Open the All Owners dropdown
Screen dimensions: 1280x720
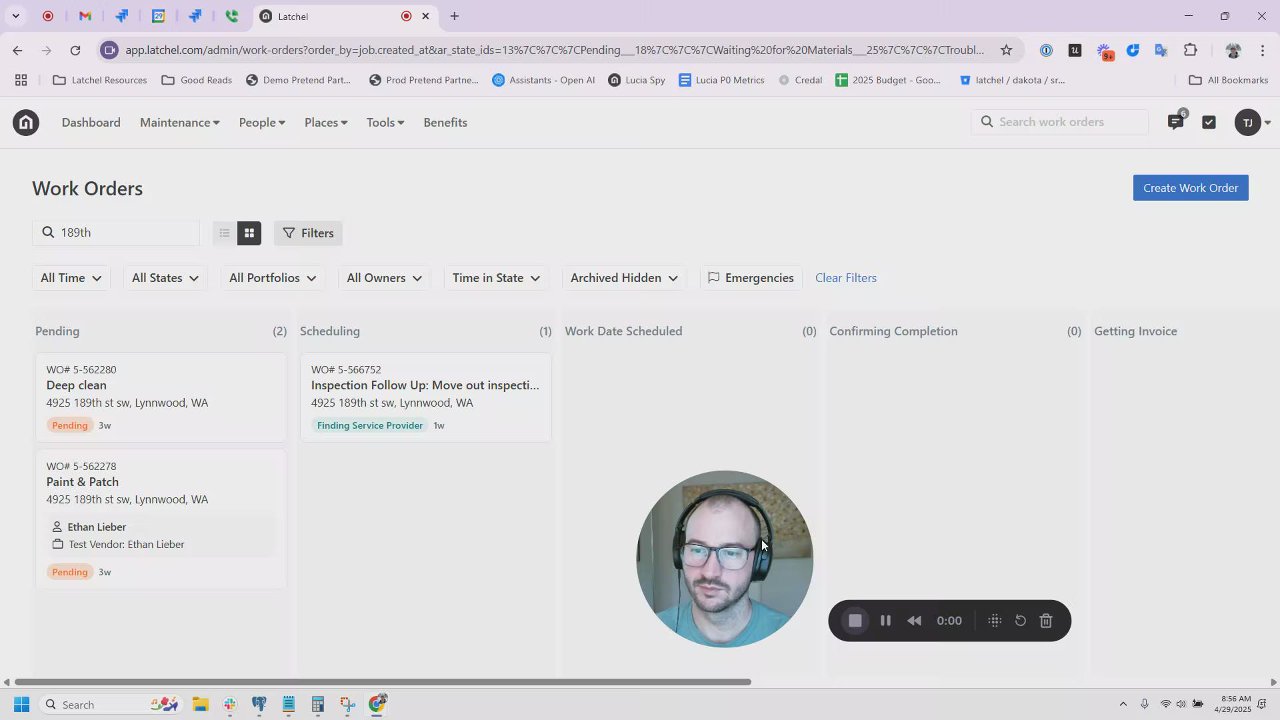point(384,278)
